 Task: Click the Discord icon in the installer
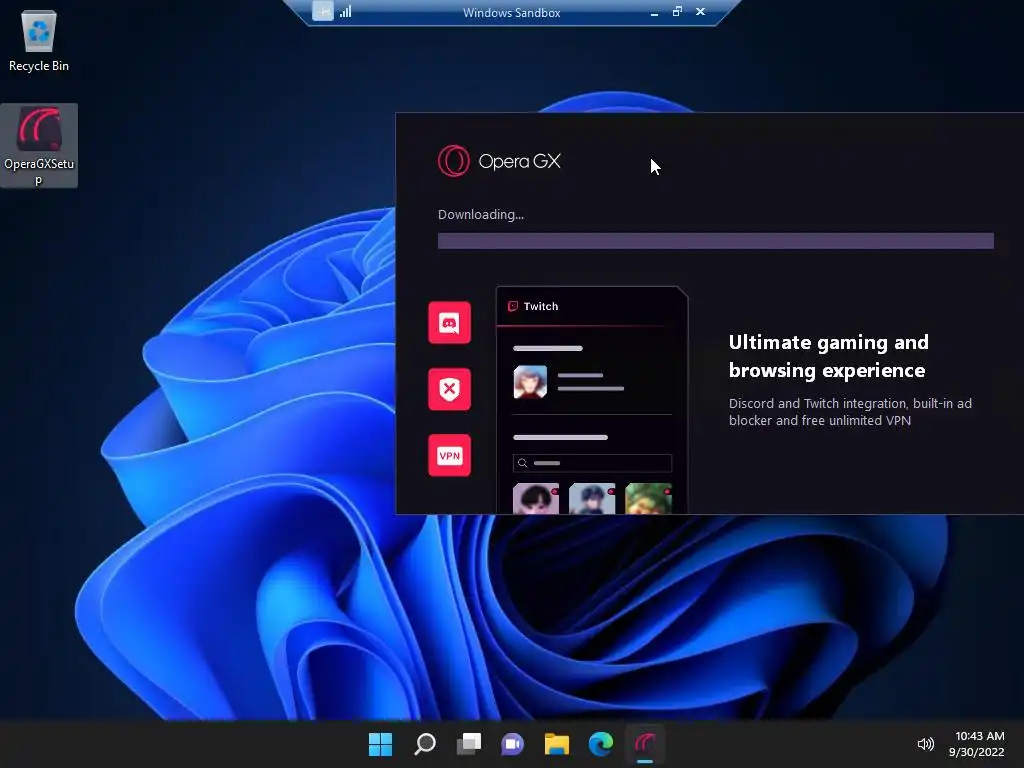[x=449, y=323]
